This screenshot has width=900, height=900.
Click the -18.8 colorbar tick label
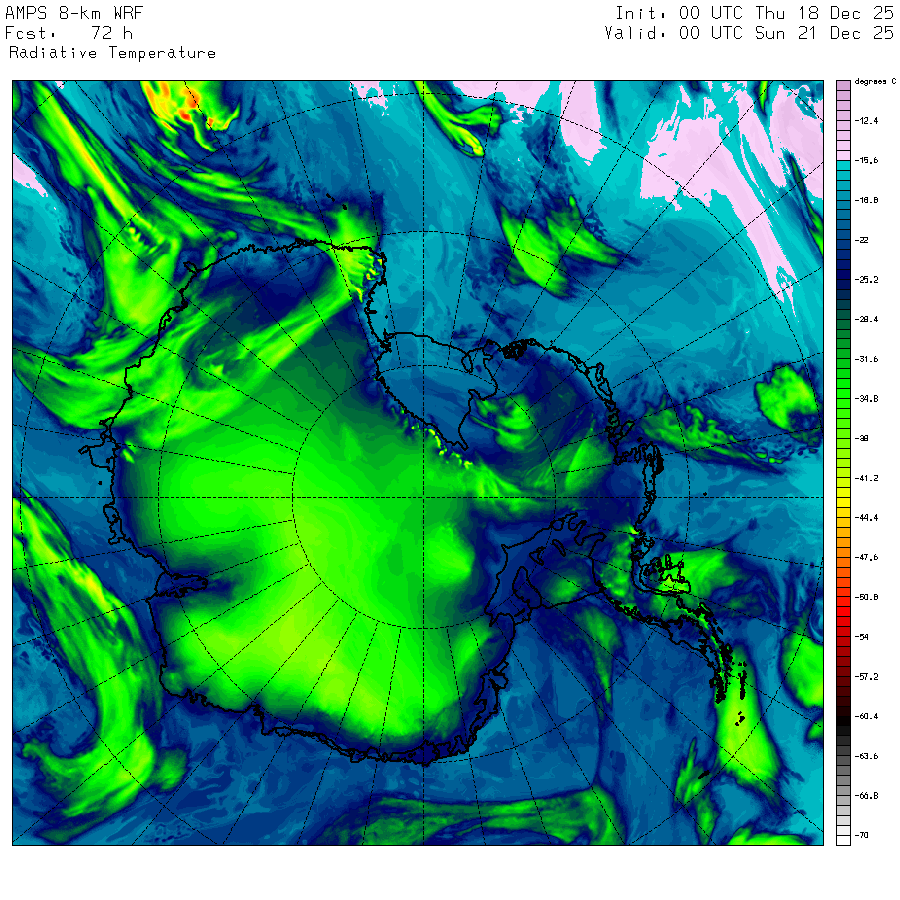866,200
